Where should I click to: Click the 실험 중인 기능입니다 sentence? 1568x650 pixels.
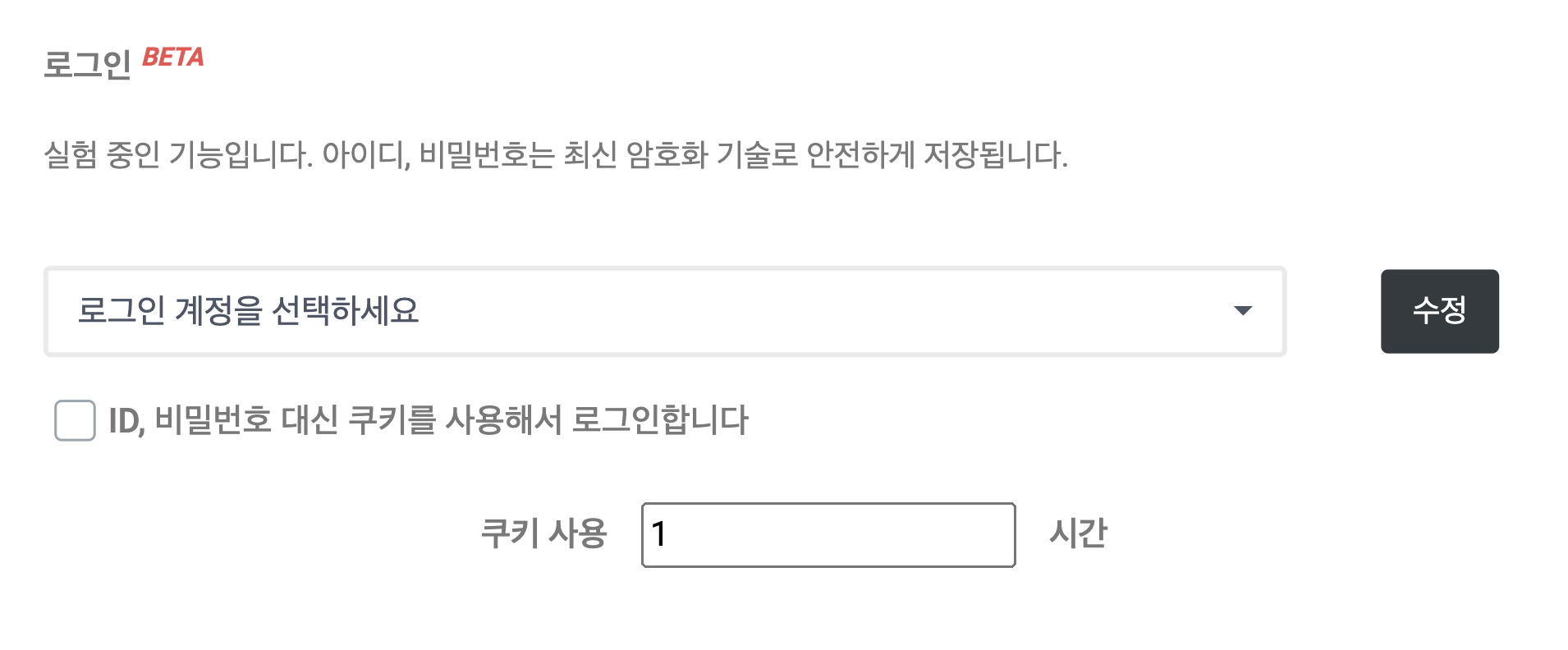[x=178, y=154]
